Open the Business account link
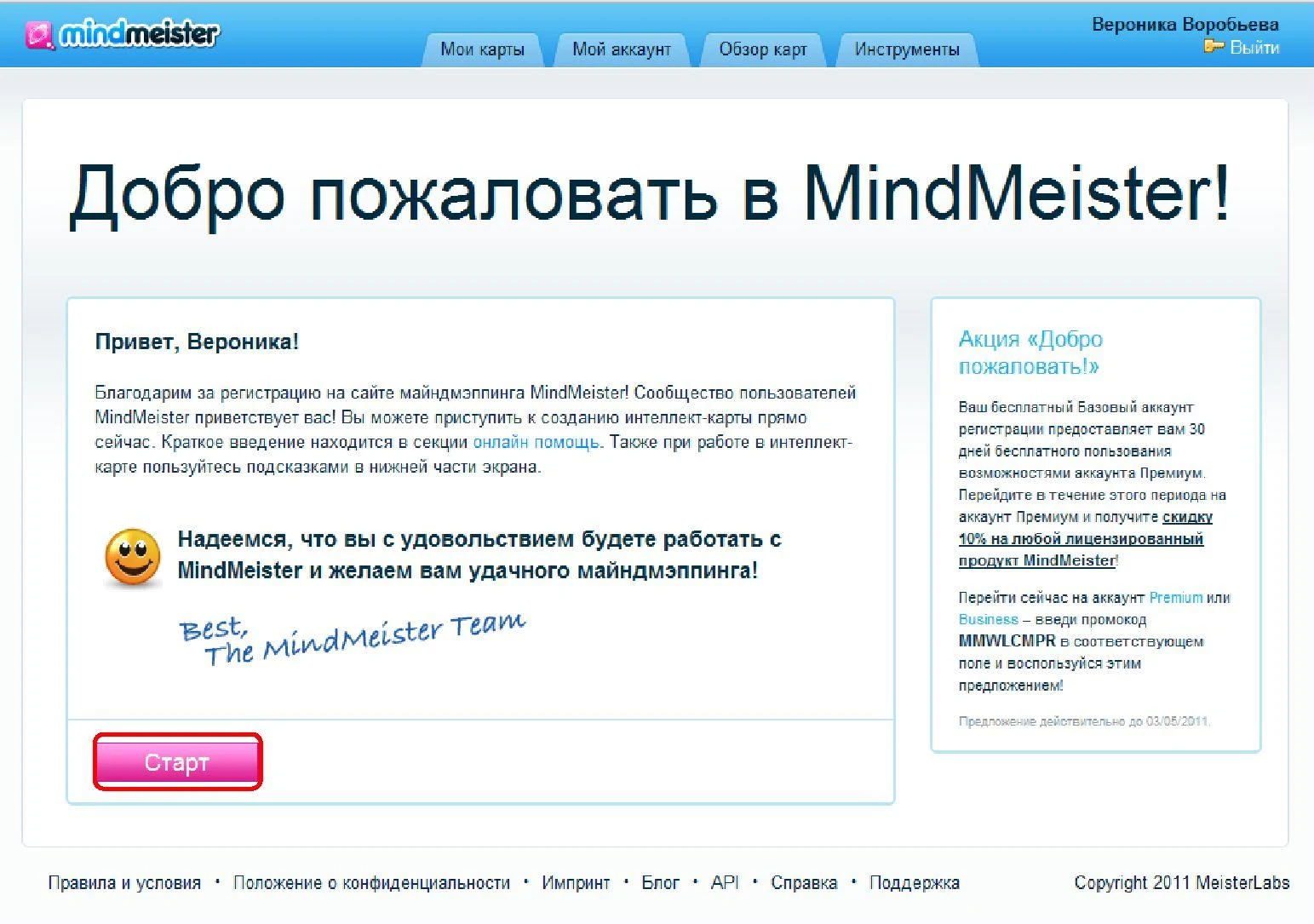The width and height of the screenshot is (1314, 924). click(x=989, y=619)
